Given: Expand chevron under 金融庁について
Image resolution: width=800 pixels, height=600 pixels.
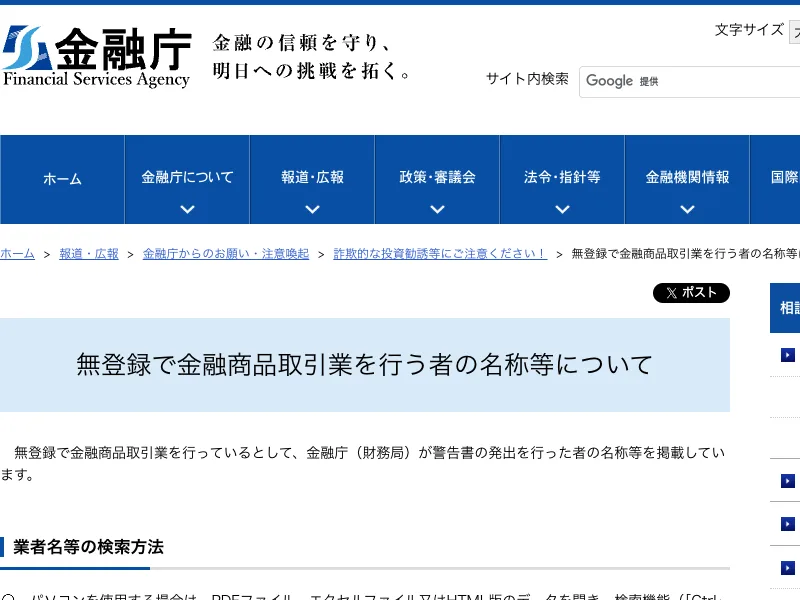Looking at the screenshot, I should click(x=187, y=209).
